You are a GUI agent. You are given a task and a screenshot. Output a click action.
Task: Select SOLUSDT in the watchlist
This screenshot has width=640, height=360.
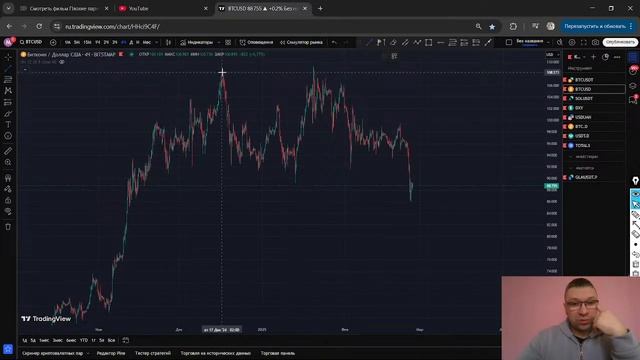(x=594, y=98)
